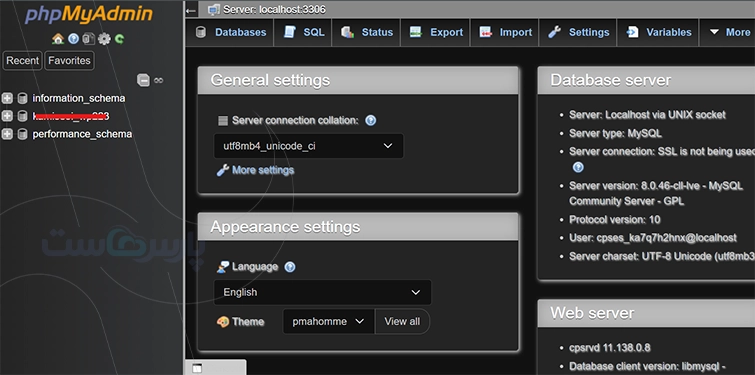Open the Variables tab
Image resolution: width=755 pixels, height=375 pixels.
(x=658, y=32)
